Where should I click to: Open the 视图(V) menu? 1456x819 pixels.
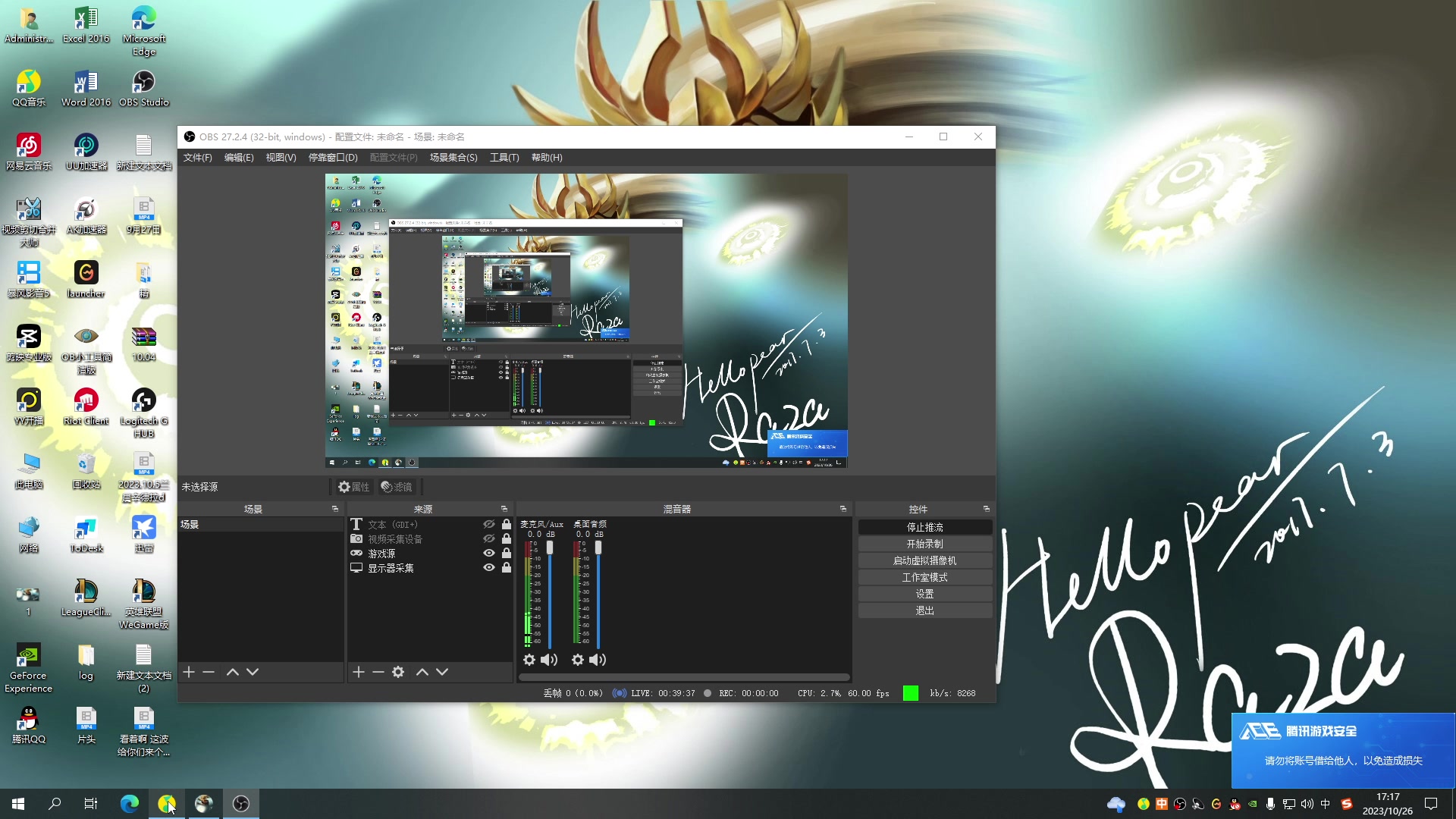click(x=281, y=158)
